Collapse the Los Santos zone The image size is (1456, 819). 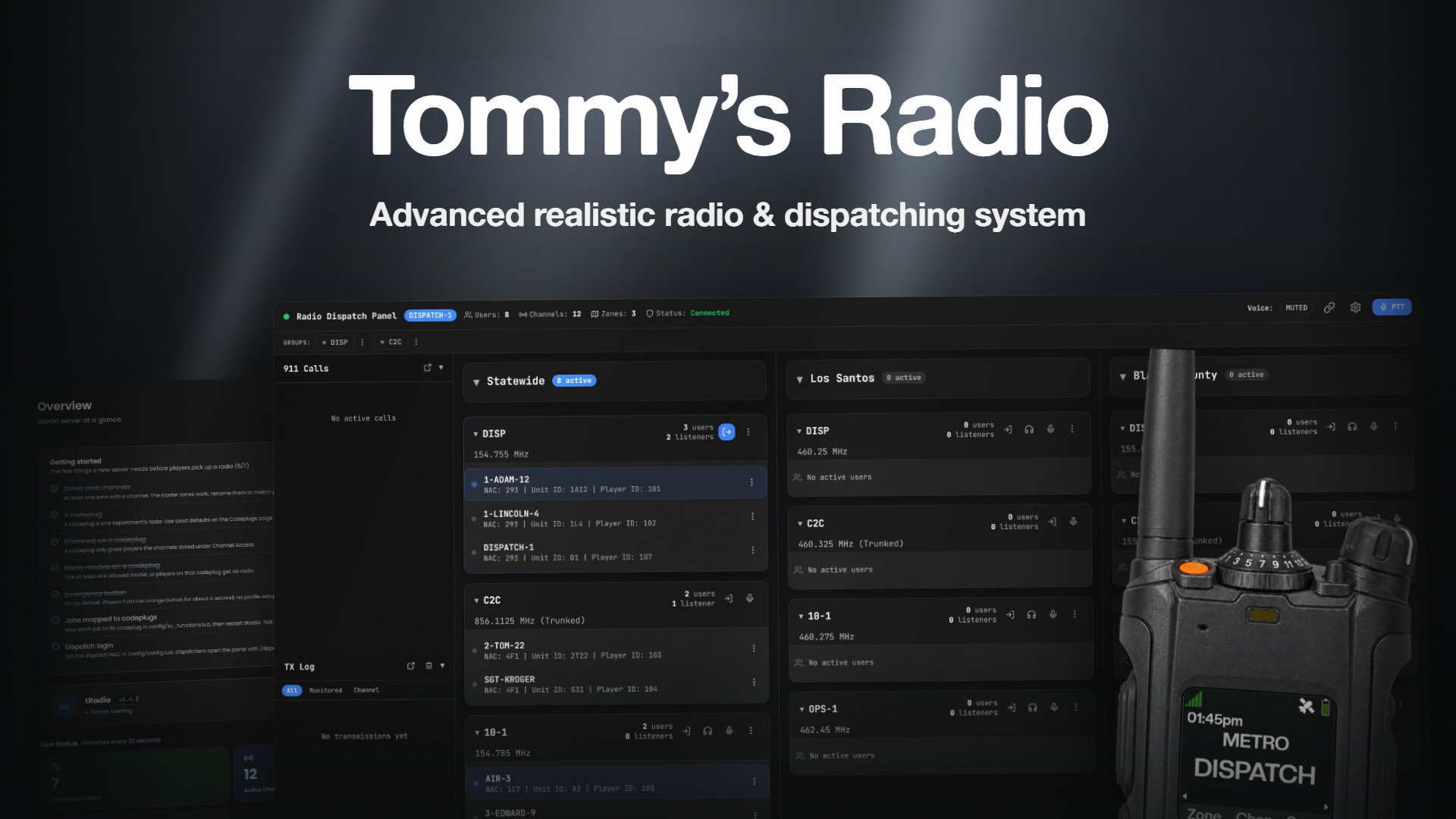799,379
